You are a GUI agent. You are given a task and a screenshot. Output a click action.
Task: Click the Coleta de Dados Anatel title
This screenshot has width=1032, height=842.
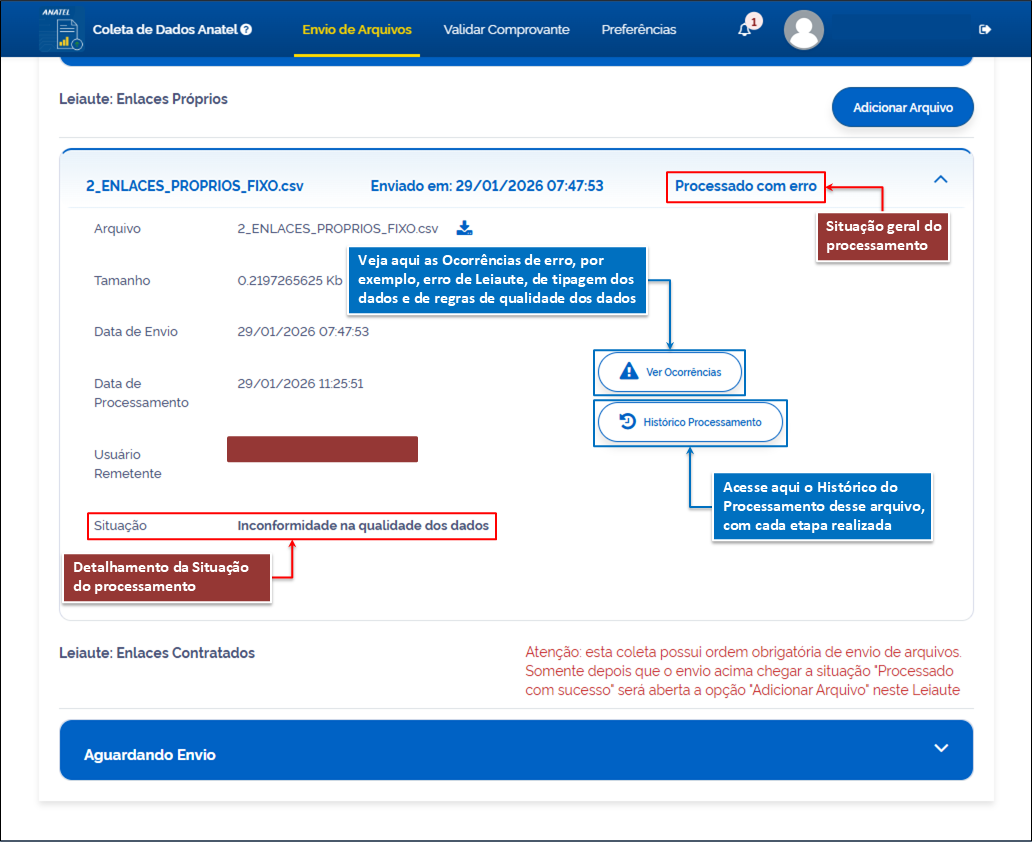click(x=165, y=30)
